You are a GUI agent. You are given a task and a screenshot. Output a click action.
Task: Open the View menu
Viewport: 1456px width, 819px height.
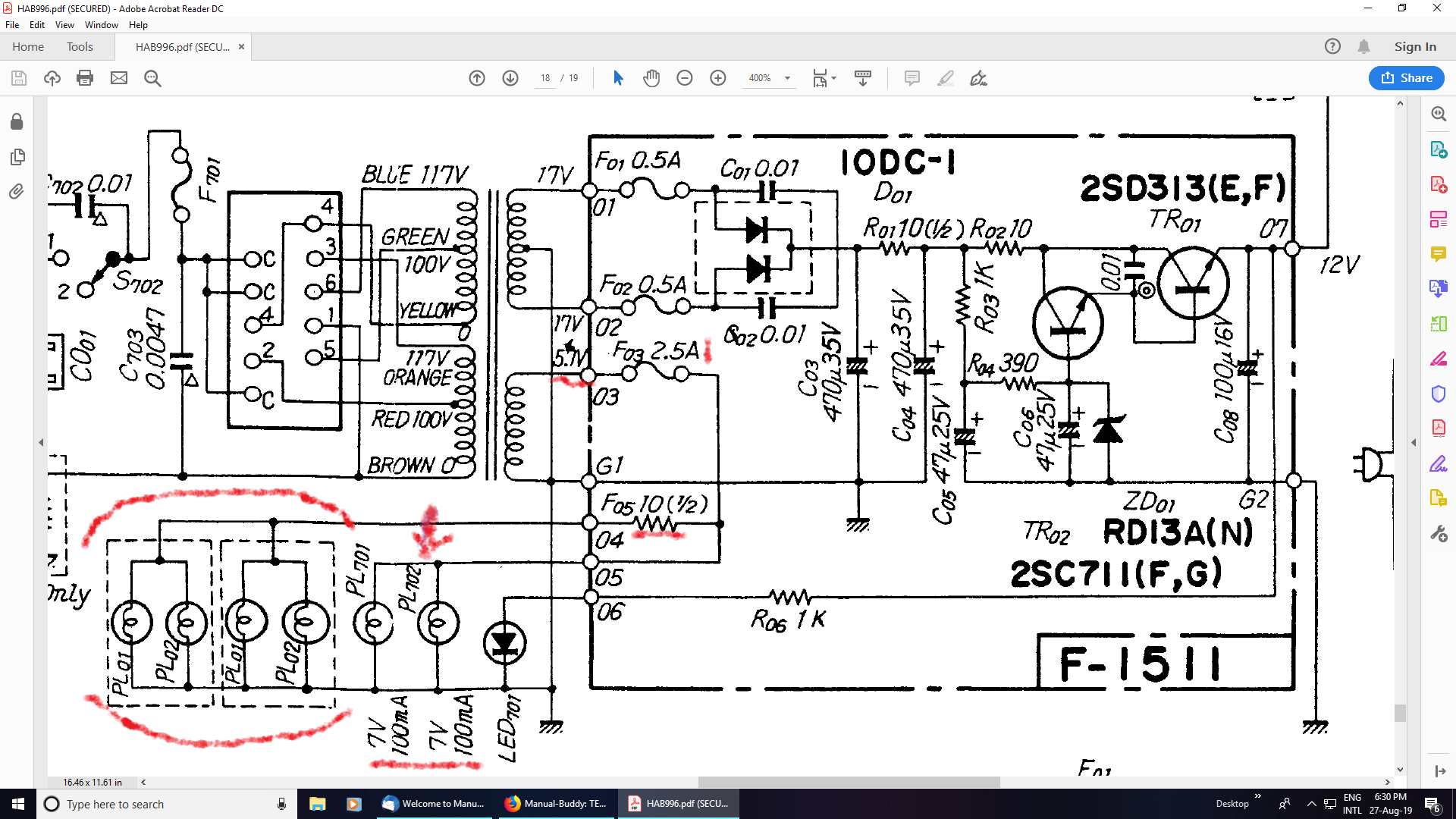point(64,25)
